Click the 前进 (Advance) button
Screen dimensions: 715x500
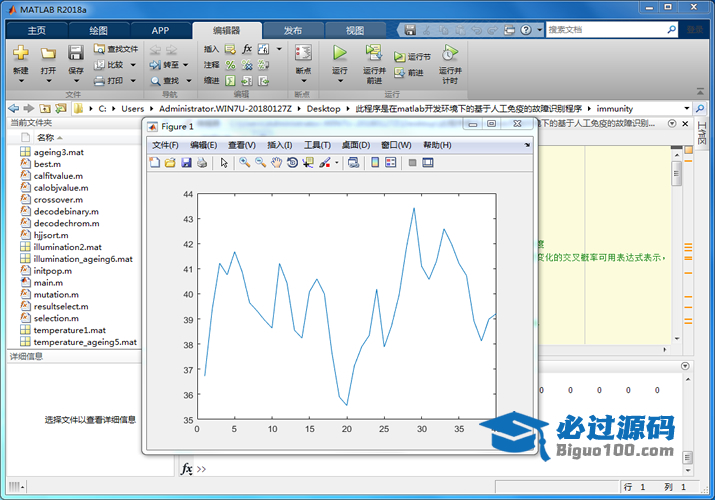pos(409,72)
